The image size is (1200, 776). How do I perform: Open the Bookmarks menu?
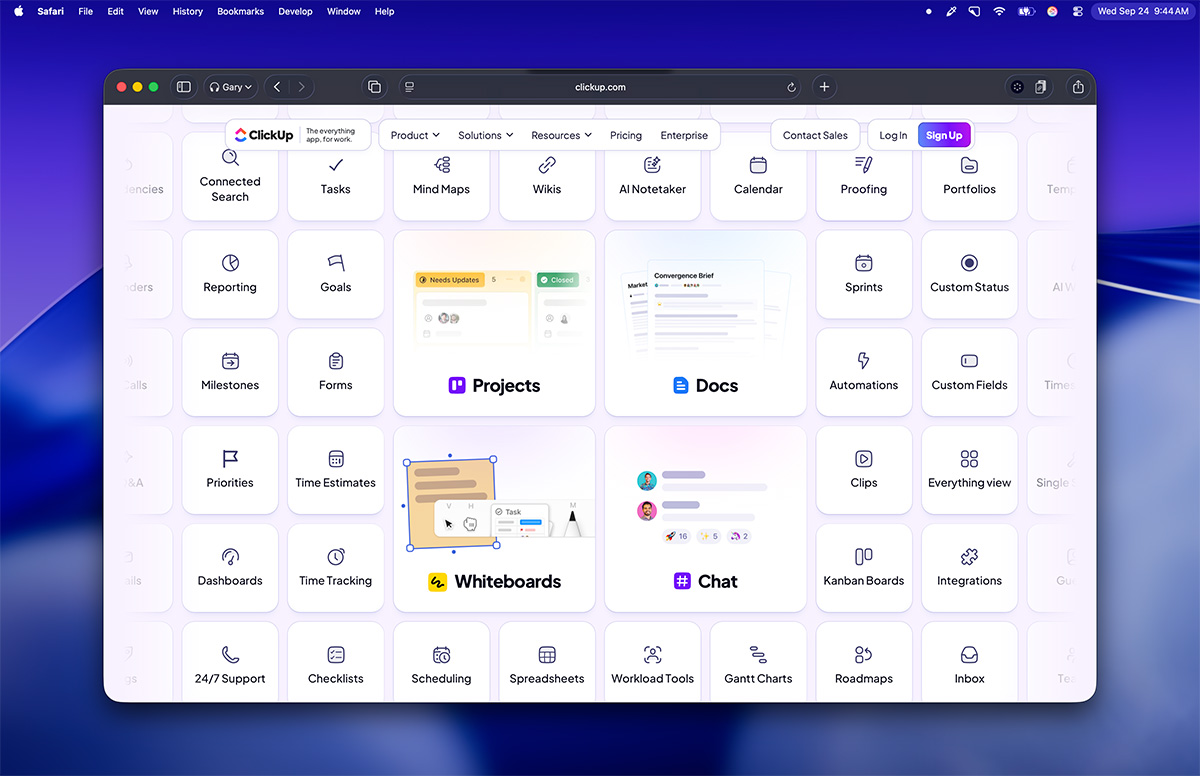click(x=241, y=11)
